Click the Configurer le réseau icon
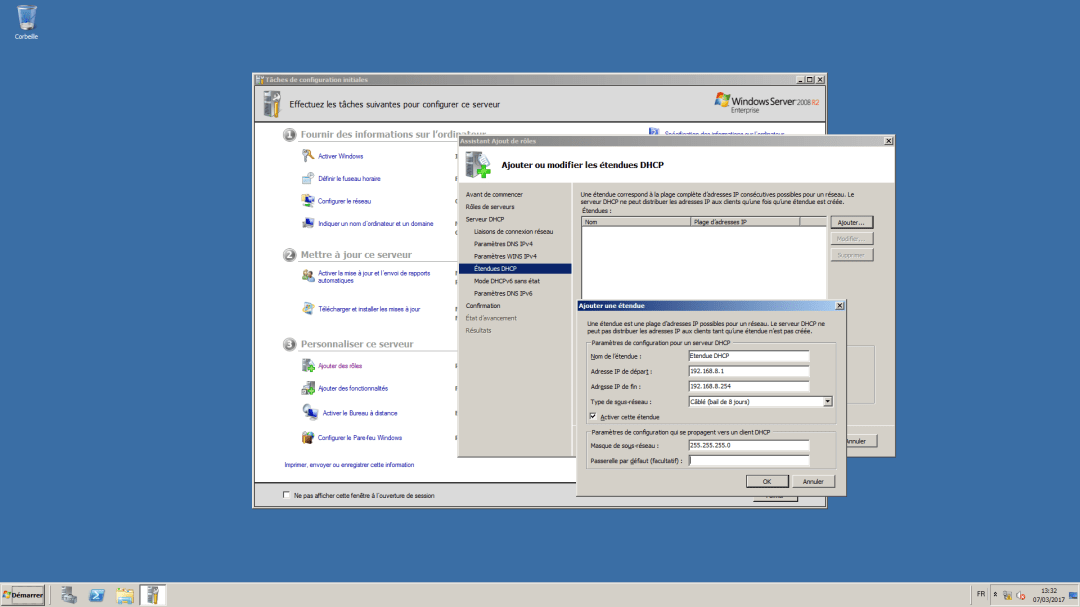Screen dimensions: 1080x607 click(x=306, y=200)
